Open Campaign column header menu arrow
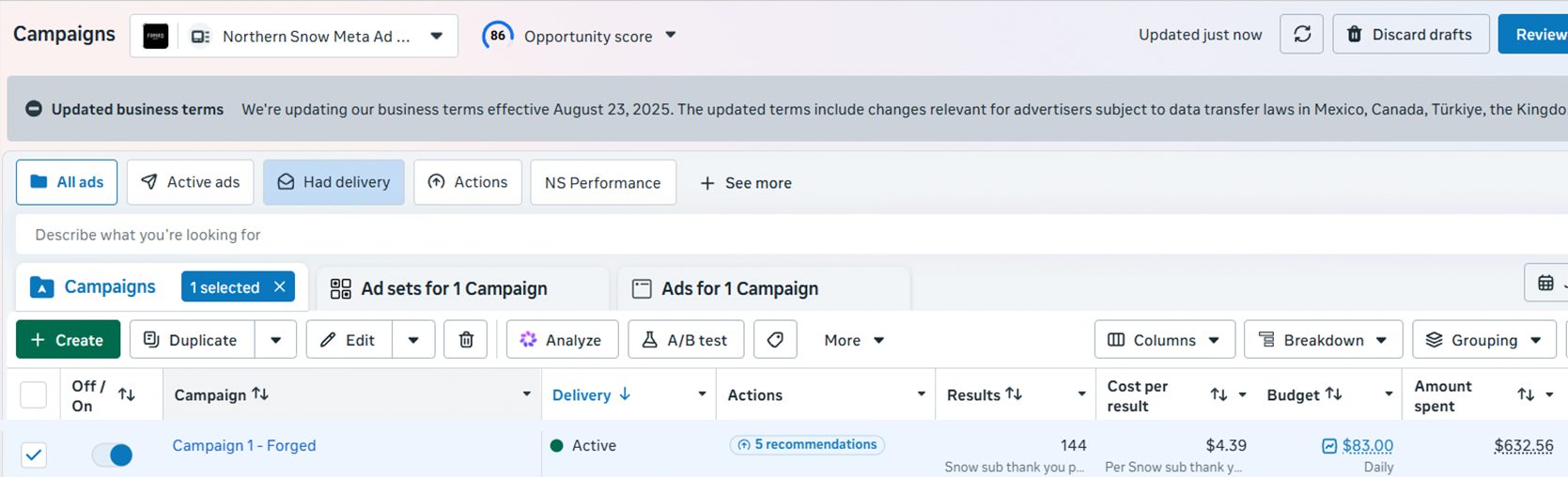Image resolution: width=1568 pixels, height=477 pixels. click(526, 394)
